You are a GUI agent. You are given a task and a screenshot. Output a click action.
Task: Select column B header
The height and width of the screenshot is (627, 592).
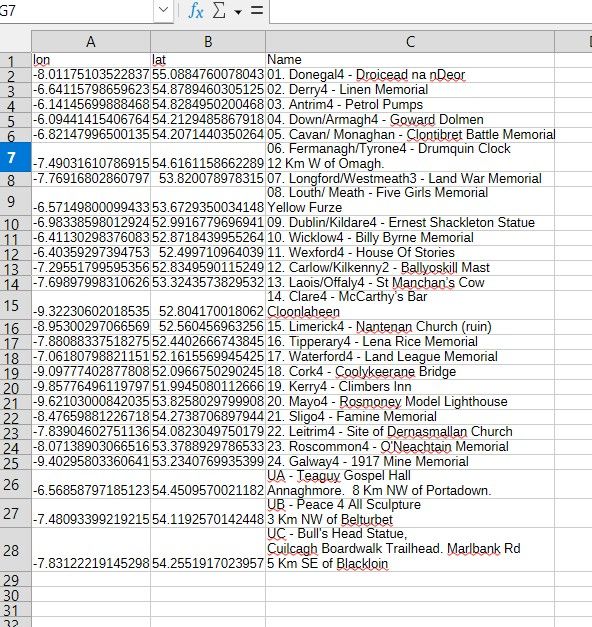coord(208,42)
